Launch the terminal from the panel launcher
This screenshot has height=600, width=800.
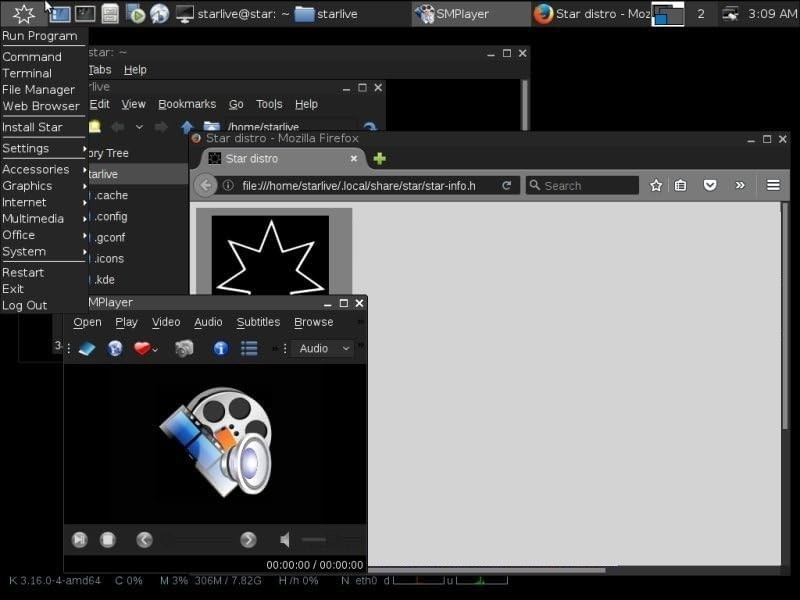click(85, 14)
